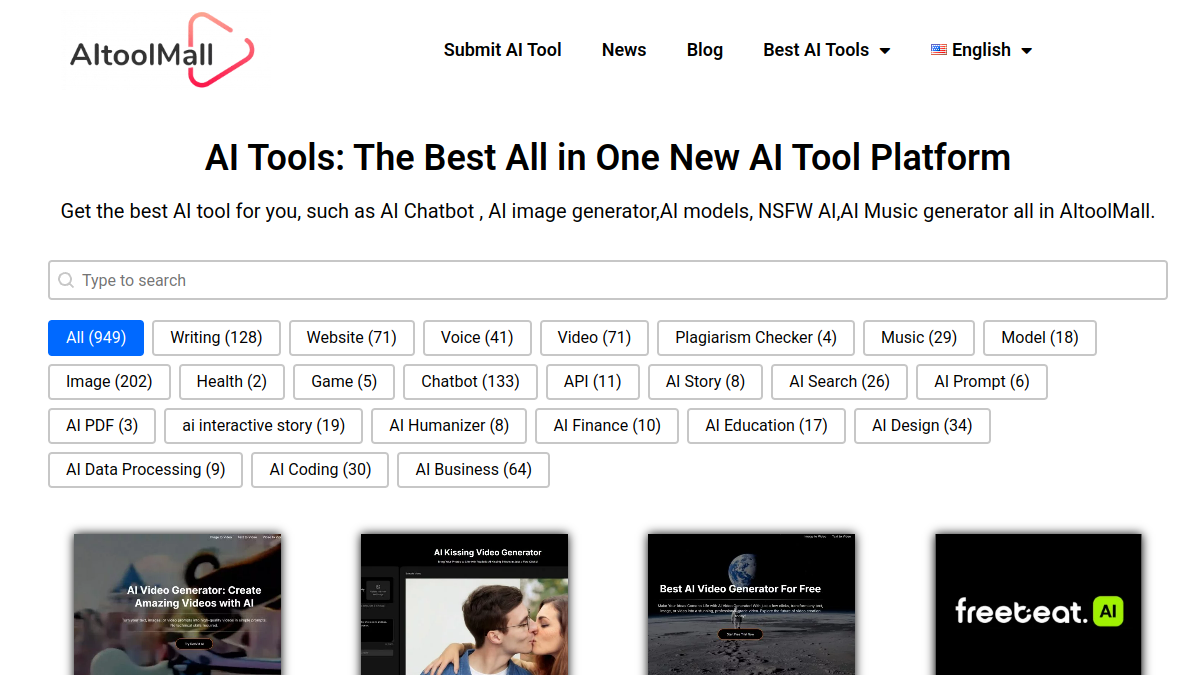Filter by AI Prompt (6)
This screenshot has height=675, width=1200.
(x=982, y=382)
